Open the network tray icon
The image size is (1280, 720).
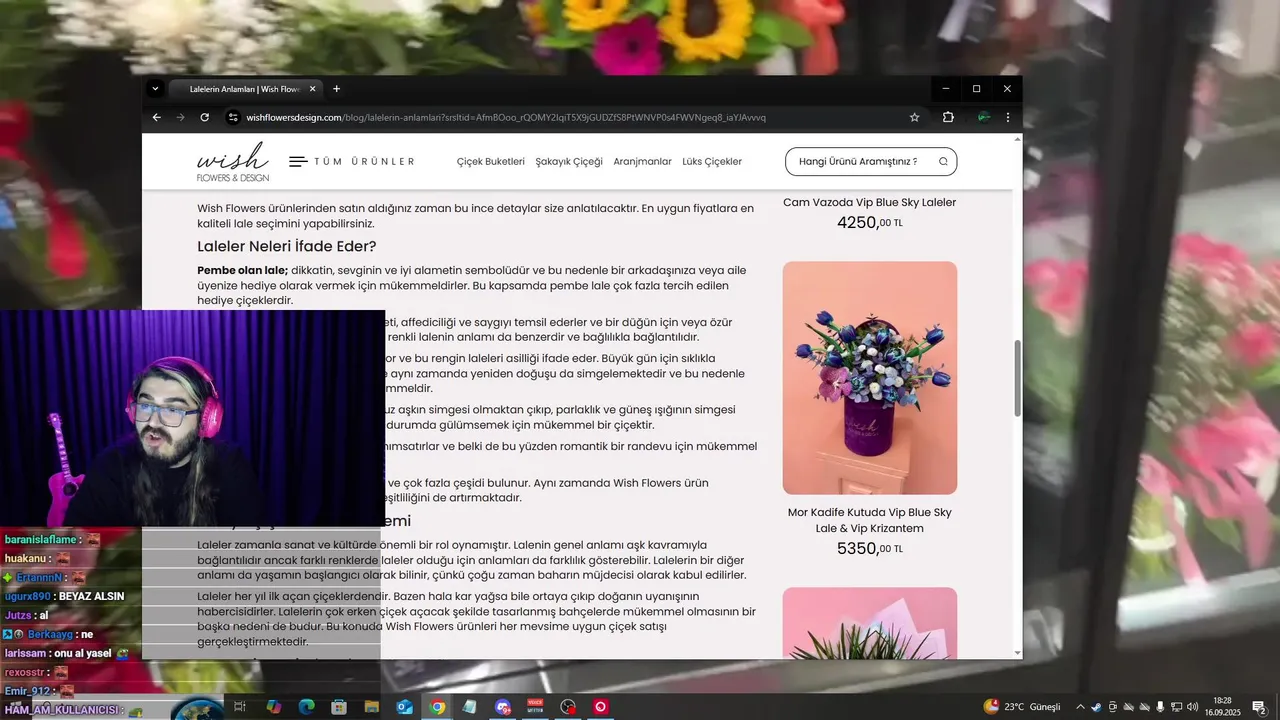click(1176, 707)
